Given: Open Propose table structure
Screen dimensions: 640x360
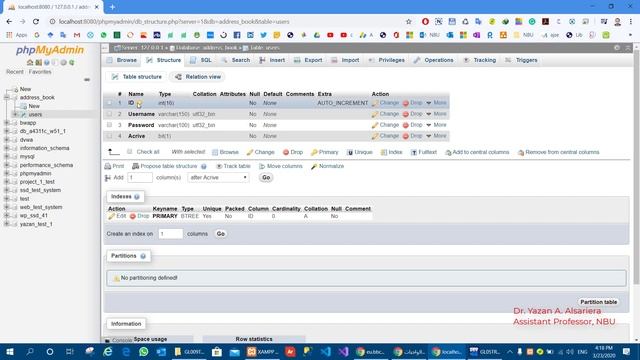Looking at the screenshot, I should (165, 166).
